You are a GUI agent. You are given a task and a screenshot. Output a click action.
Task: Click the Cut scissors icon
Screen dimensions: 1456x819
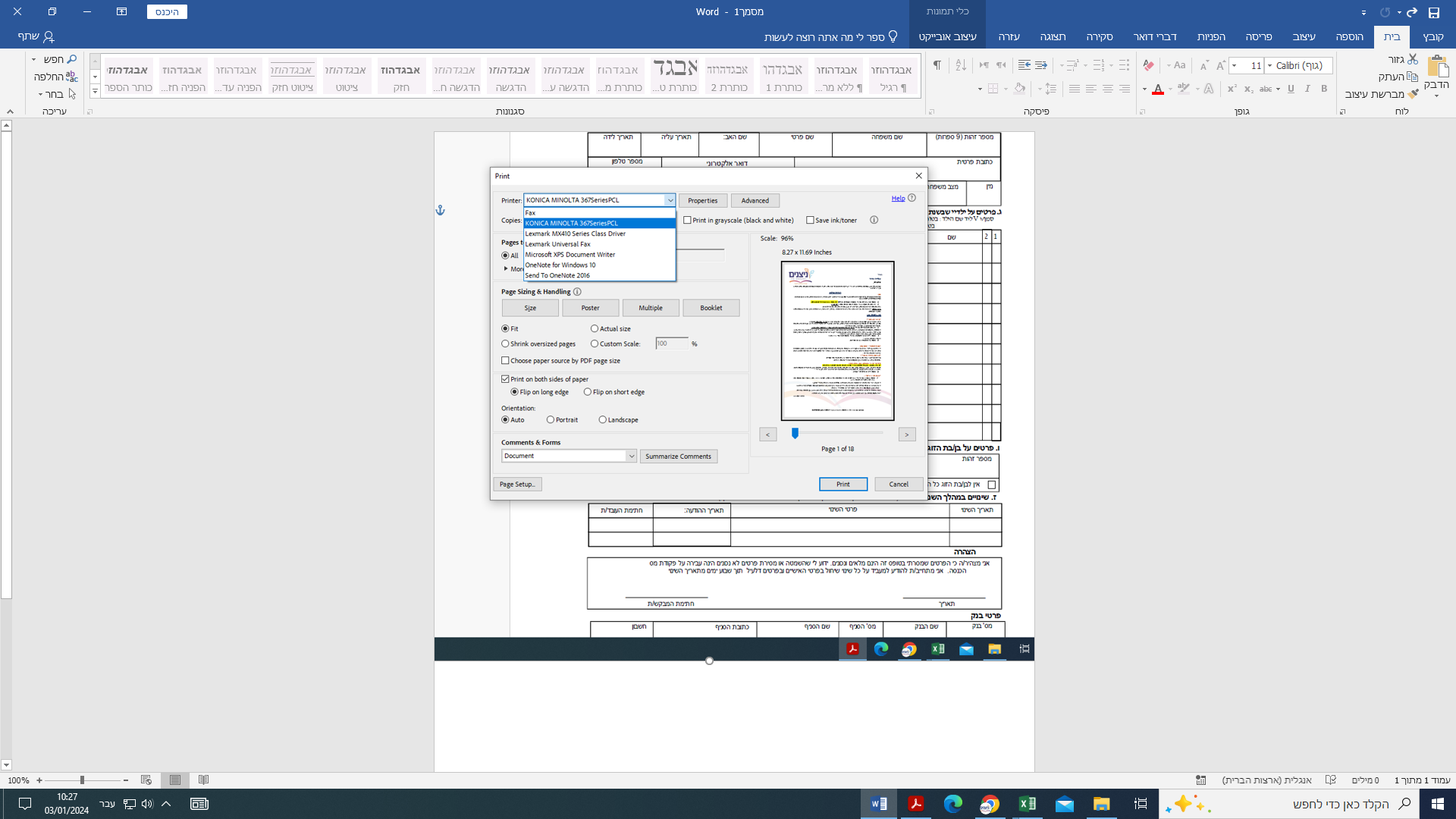1413,59
